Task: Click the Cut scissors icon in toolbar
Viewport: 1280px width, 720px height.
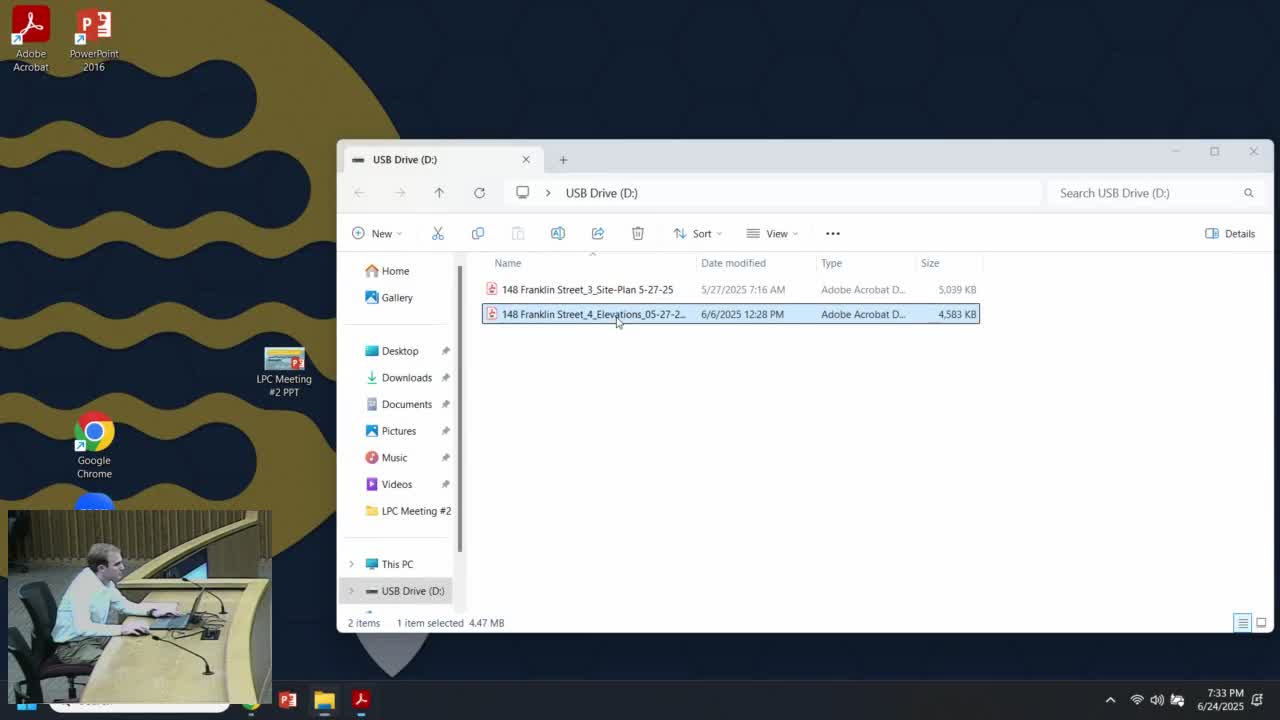Action: click(x=437, y=233)
